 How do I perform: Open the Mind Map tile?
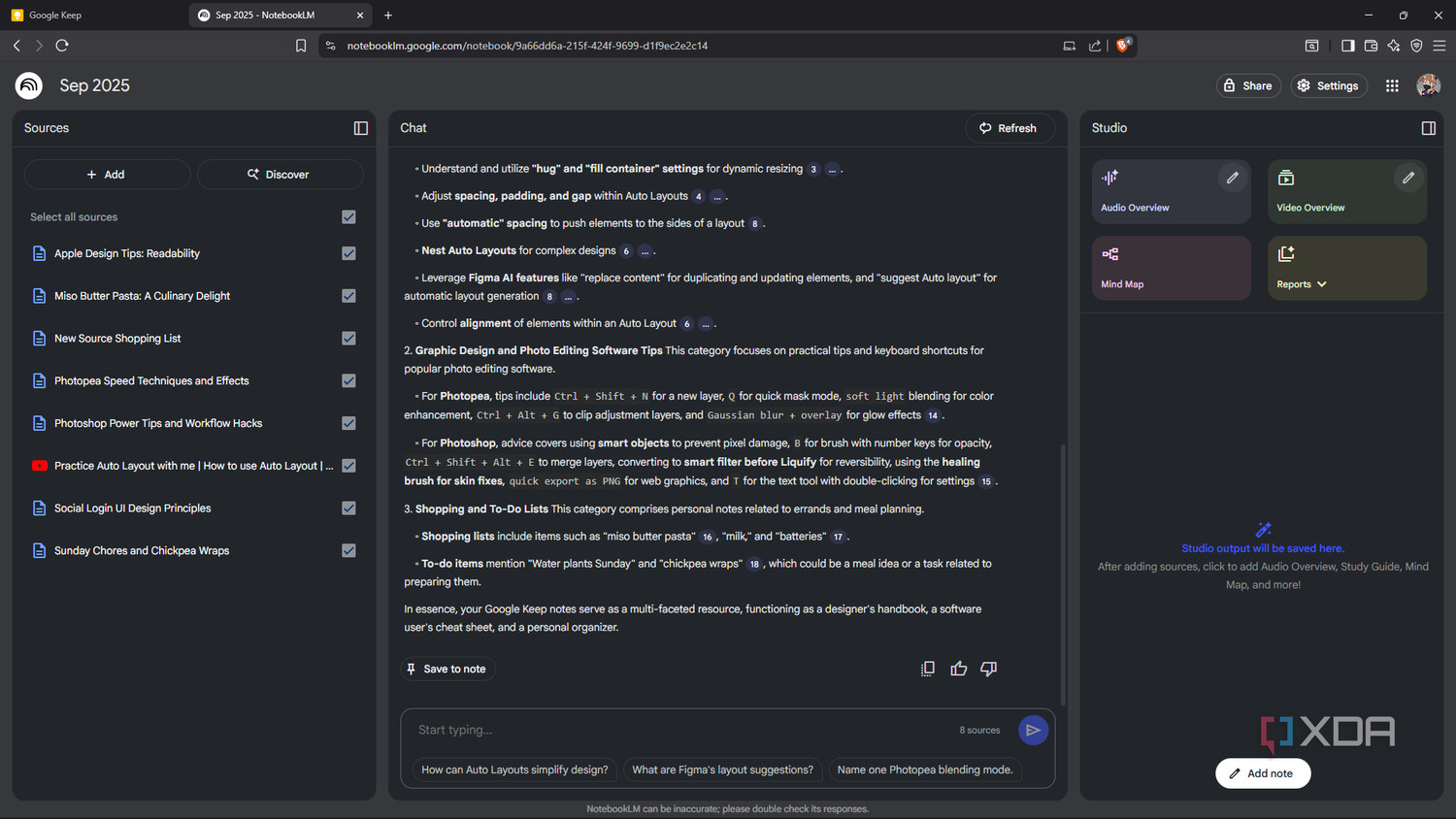pos(1172,268)
